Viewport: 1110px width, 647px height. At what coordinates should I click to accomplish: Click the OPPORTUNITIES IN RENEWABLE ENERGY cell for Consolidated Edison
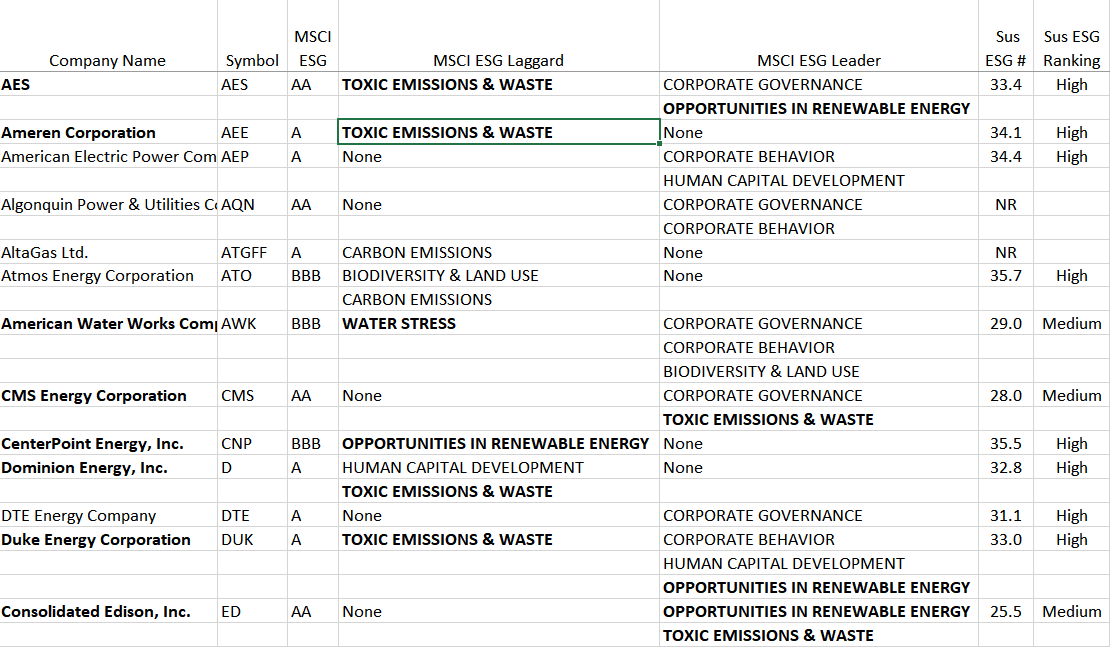[x=815, y=611]
